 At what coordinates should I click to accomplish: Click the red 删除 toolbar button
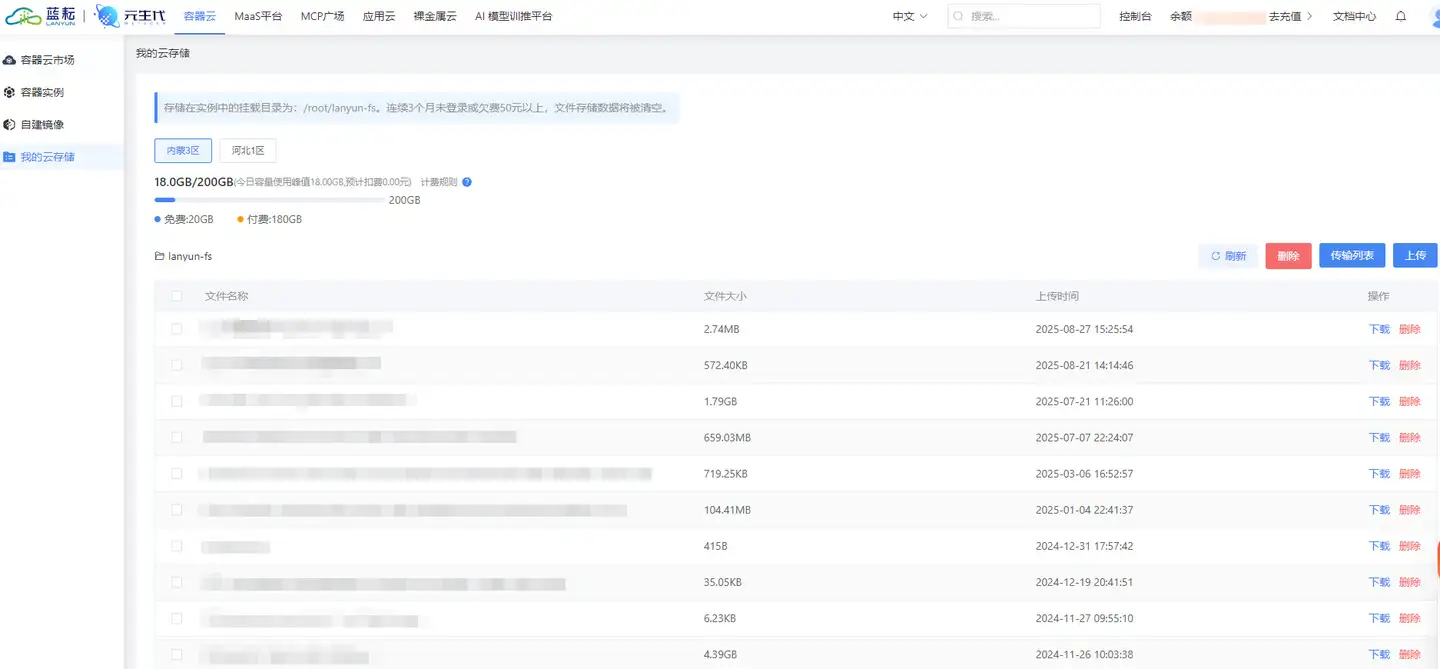point(1288,256)
